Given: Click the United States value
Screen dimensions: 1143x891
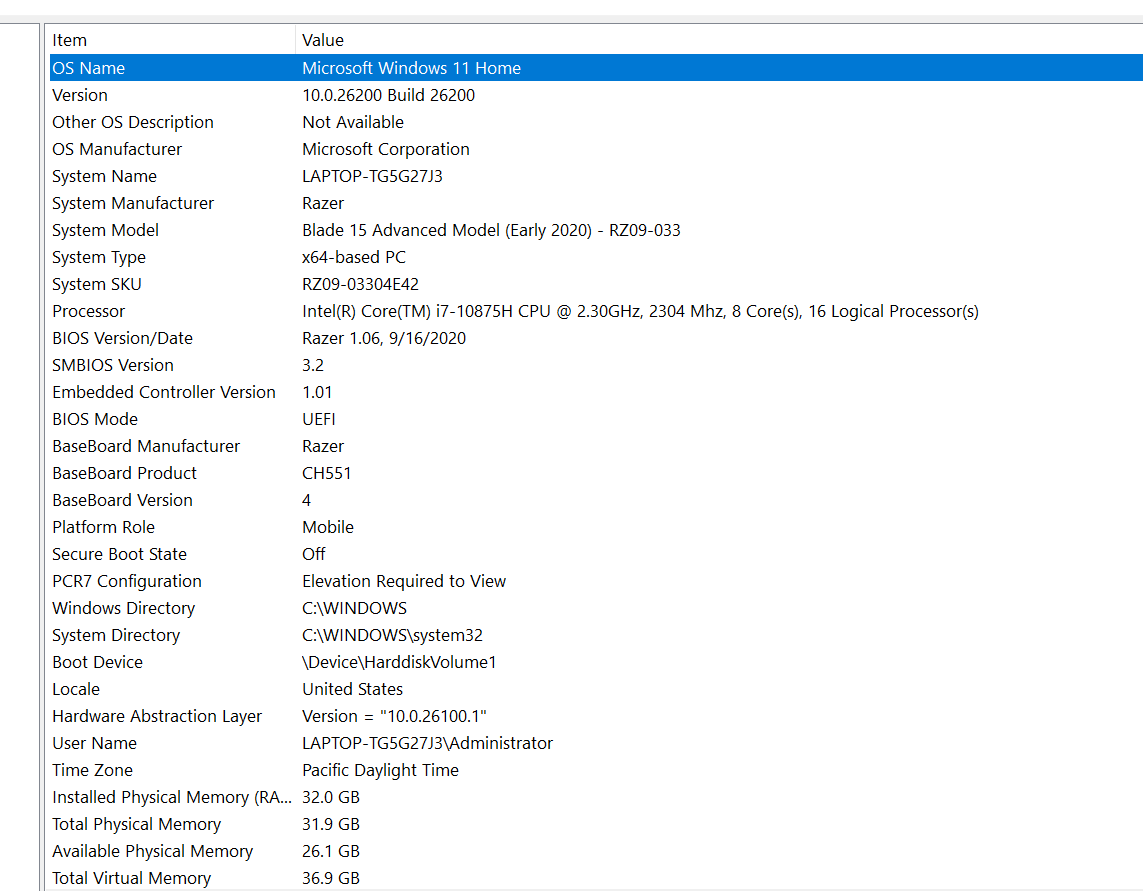Looking at the screenshot, I should pos(352,688).
